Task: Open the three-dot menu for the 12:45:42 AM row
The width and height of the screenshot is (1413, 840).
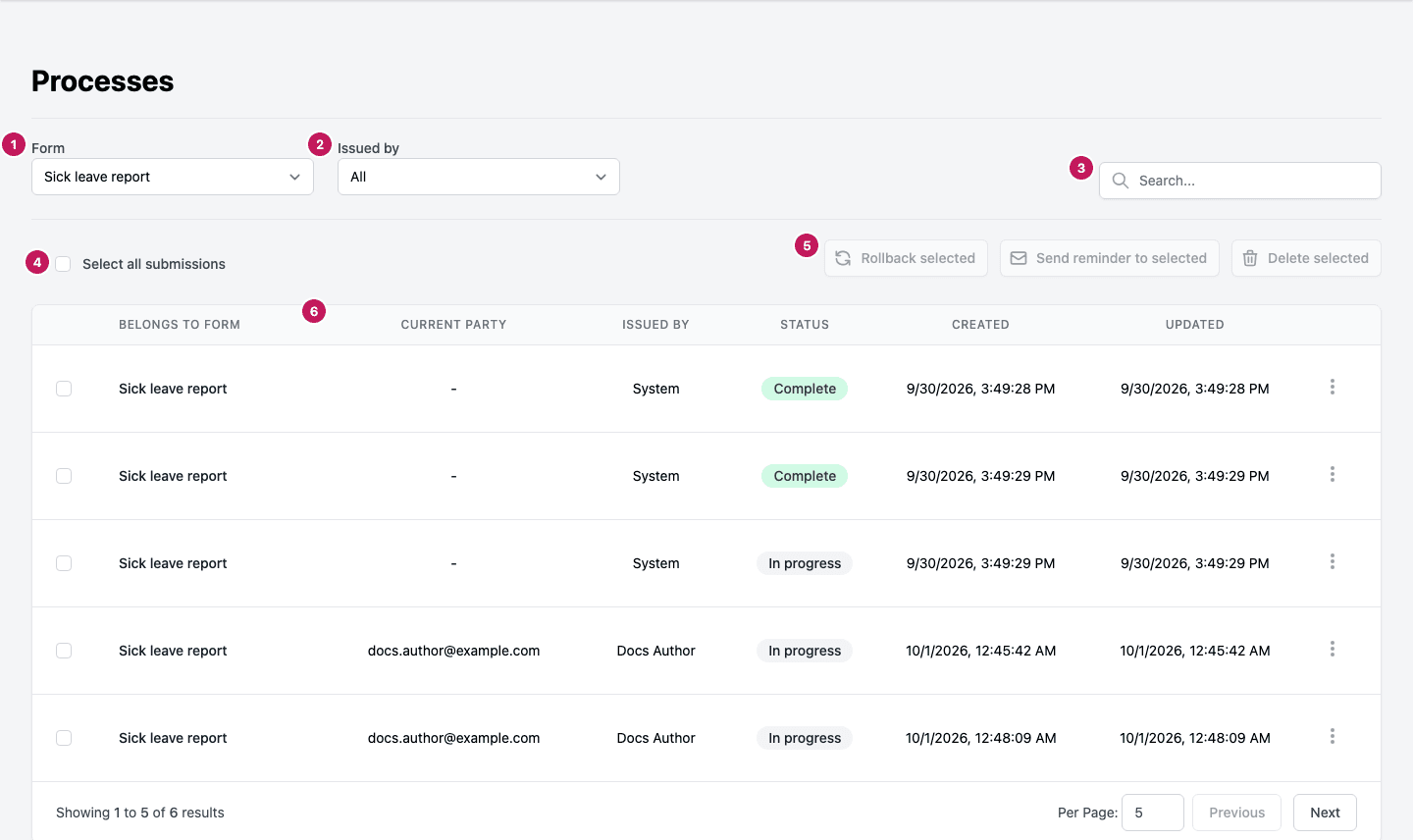Action: [1333, 650]
